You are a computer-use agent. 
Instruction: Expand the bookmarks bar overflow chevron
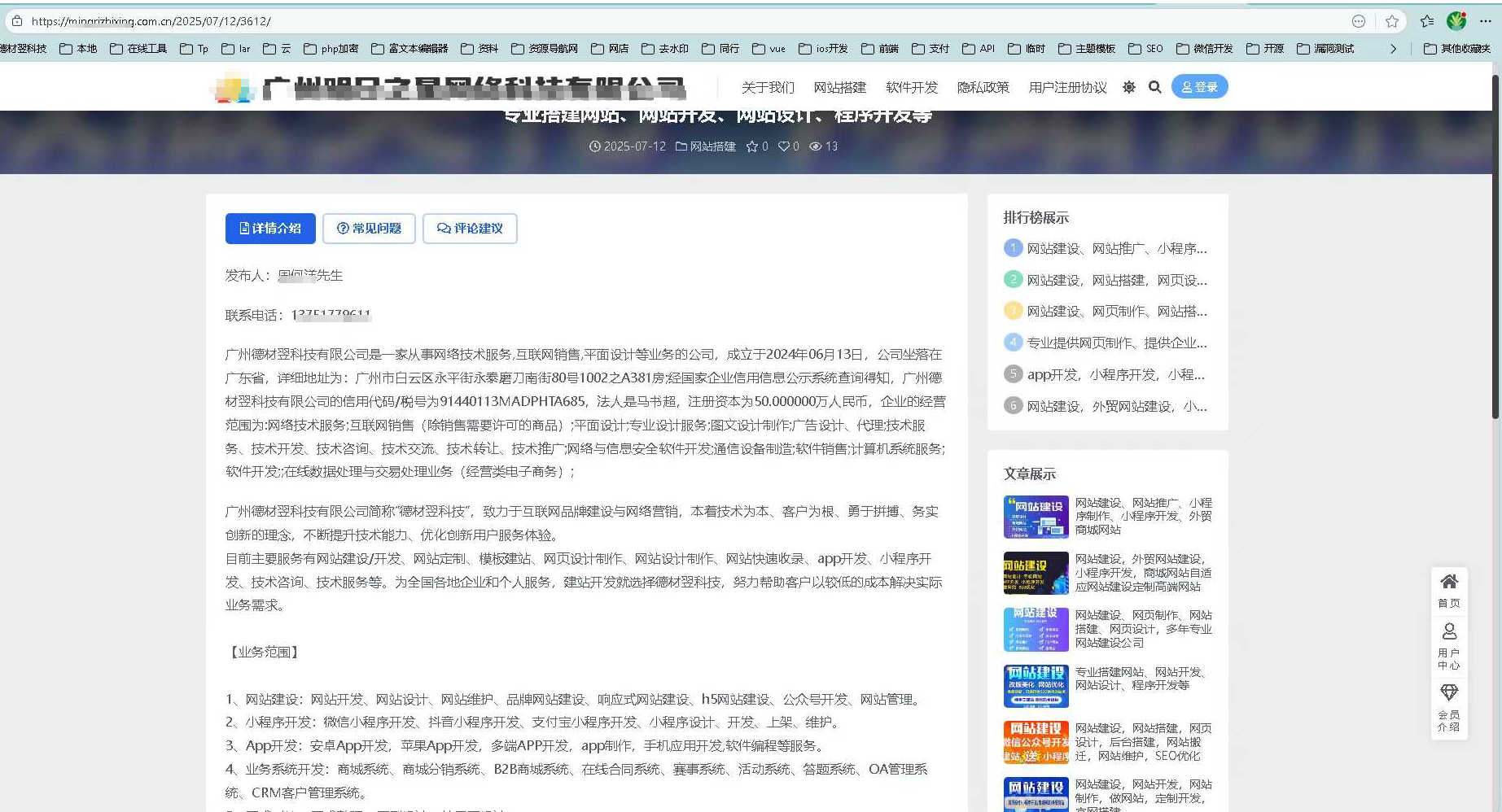click(1393, 49)
